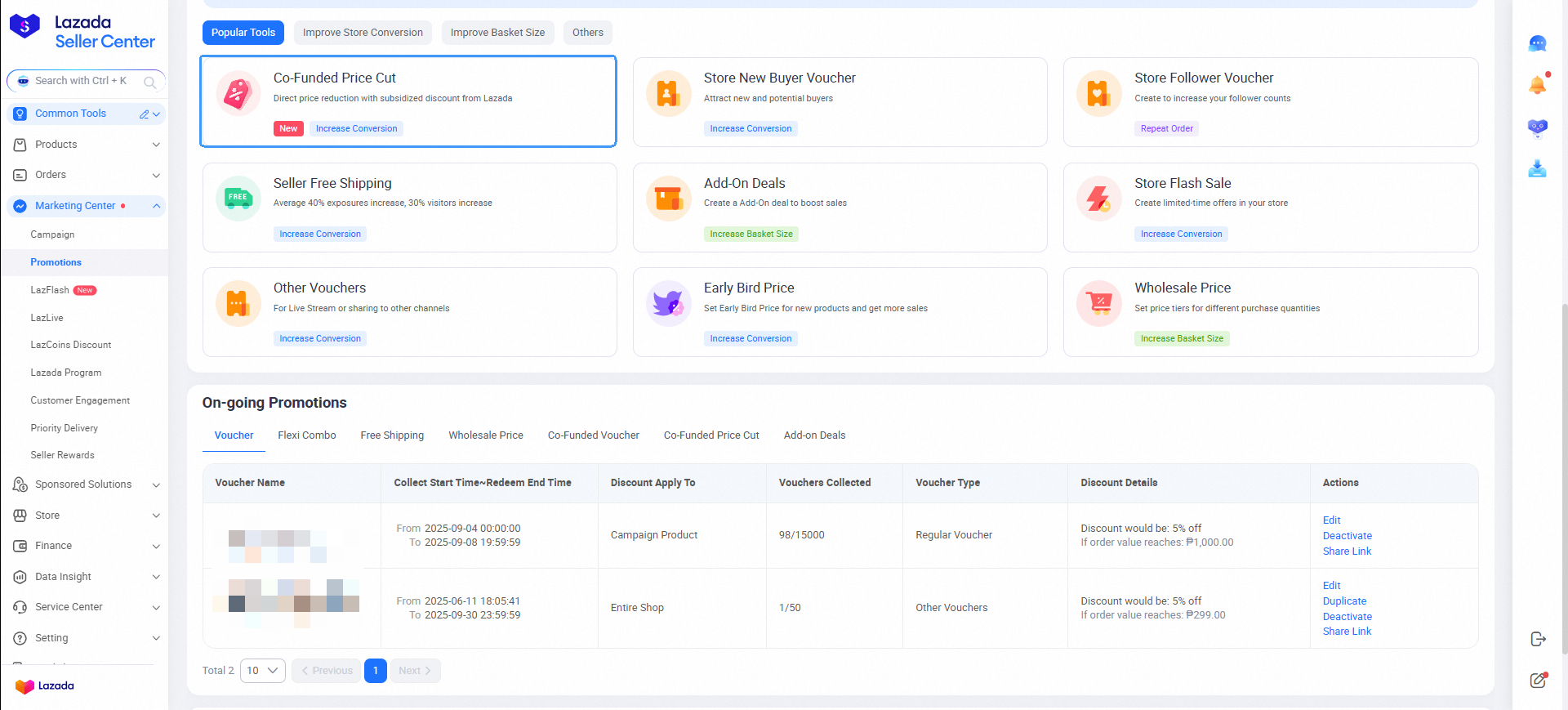Click the Other Vouchers ticket icon

(238, 304)
